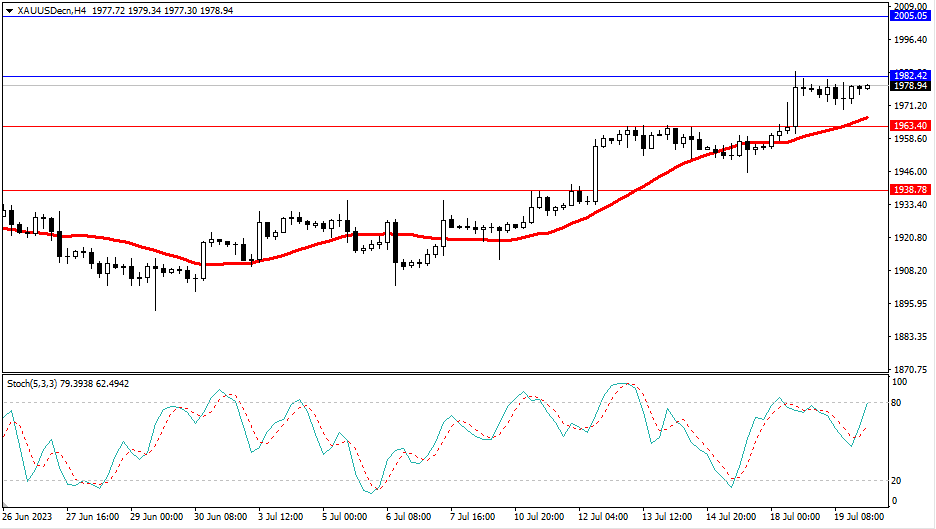Click the 19 Jul 08:00 time label
This screenshot has height=529, width=936.
pos(860,518)
